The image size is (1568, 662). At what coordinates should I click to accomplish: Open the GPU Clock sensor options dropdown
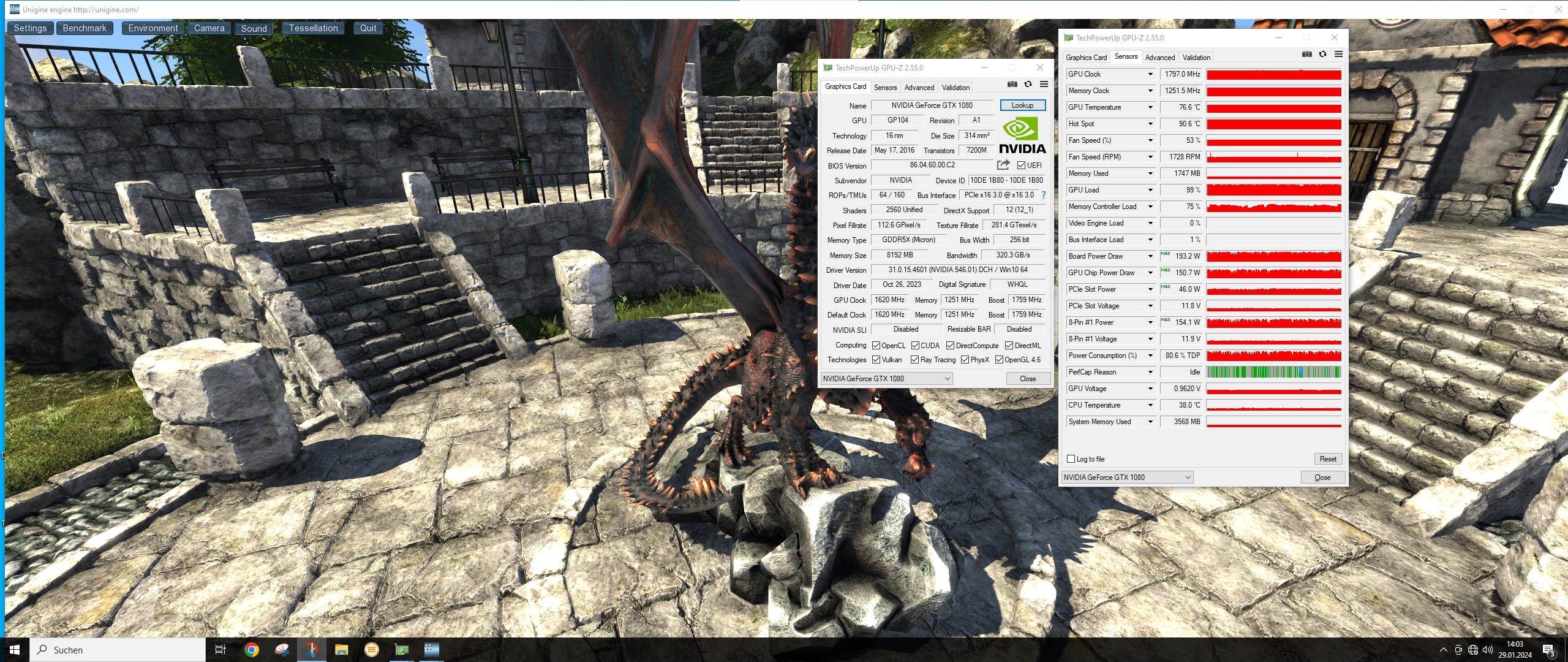1149,74
